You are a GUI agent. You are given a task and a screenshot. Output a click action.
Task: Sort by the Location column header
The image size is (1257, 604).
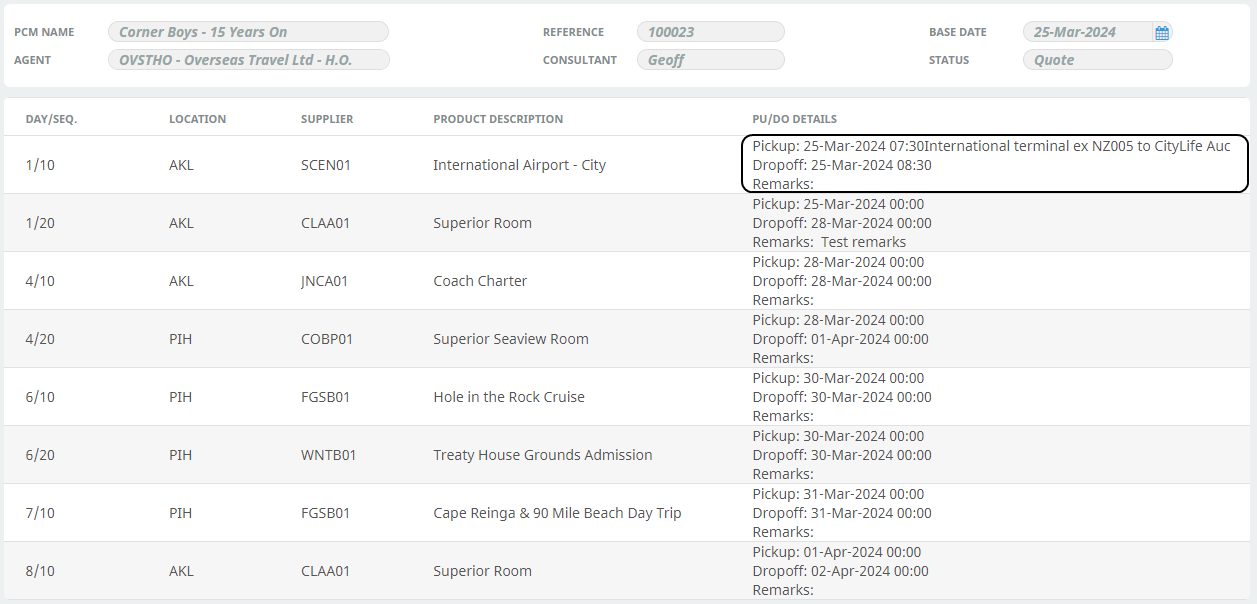coord(197,119)
